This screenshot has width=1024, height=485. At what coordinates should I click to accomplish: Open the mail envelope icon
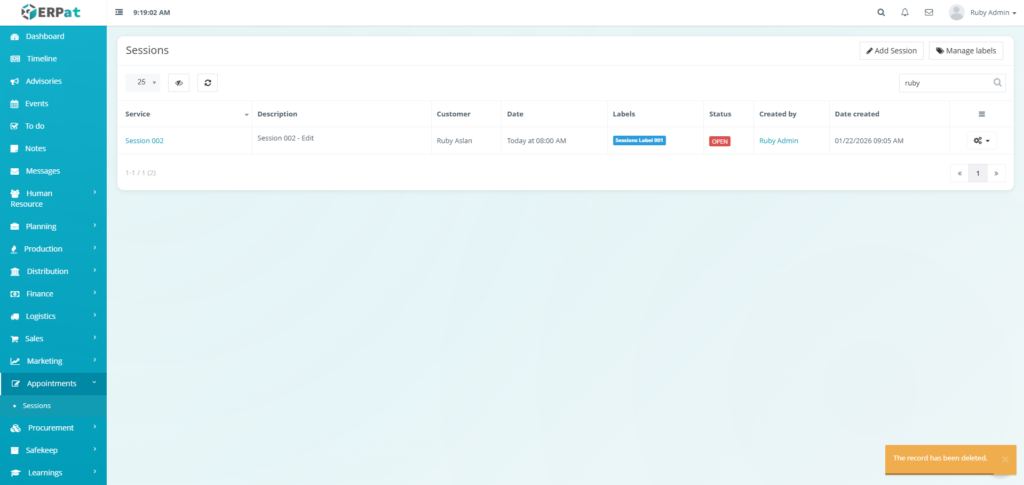pos(929,13)
